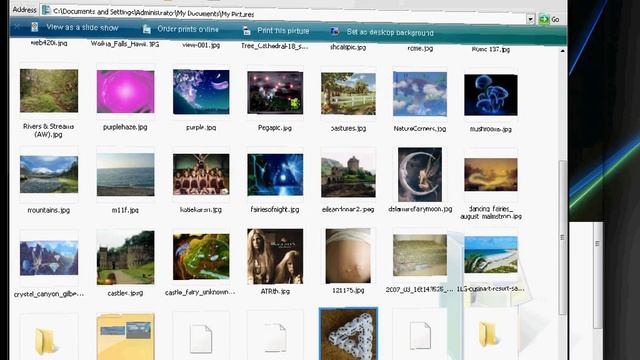Select the pastures.jpg thumbnail

[x=348, y=93]
